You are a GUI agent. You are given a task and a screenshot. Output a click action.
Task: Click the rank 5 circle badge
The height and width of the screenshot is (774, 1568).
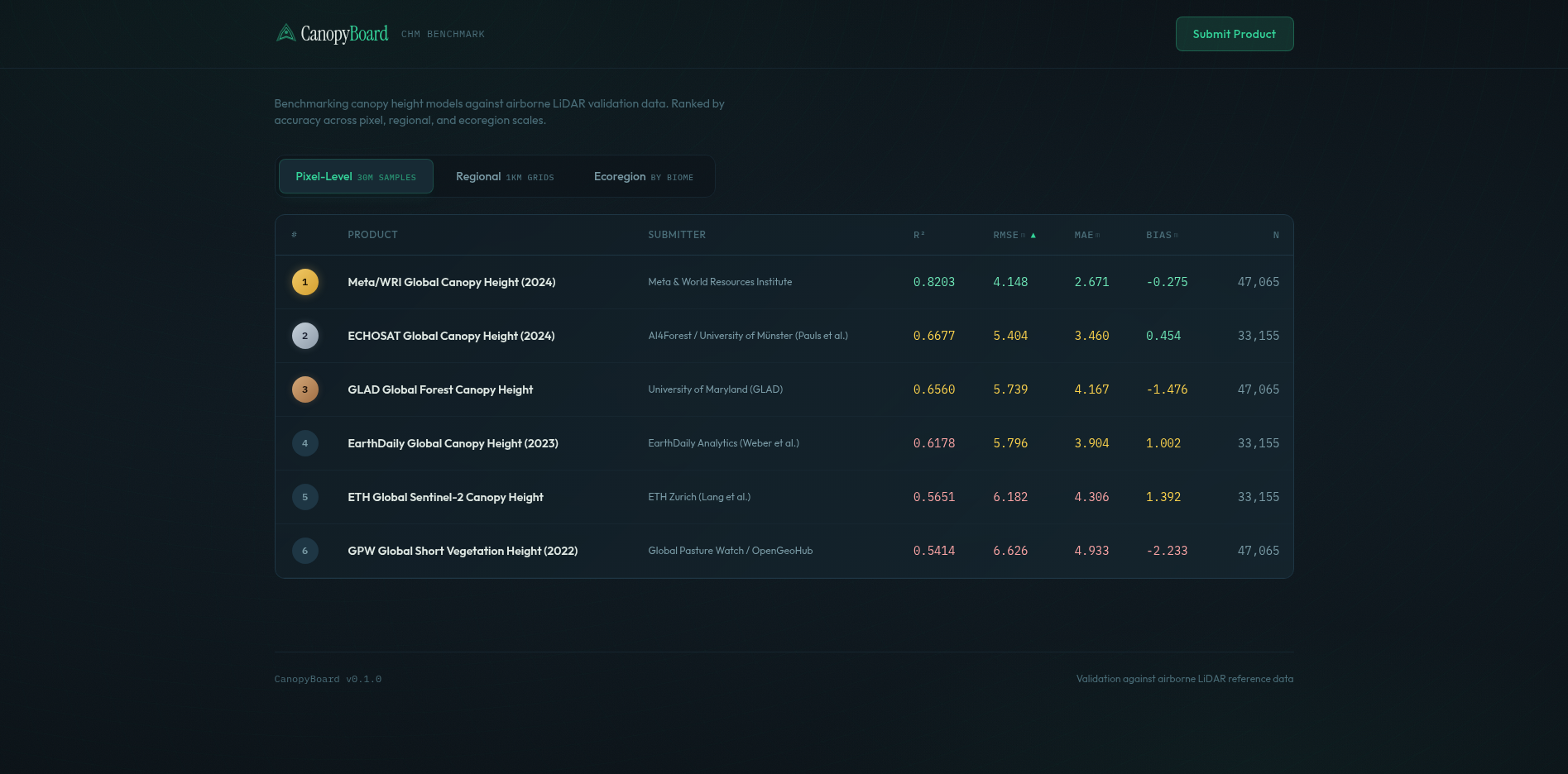[305, 497]
